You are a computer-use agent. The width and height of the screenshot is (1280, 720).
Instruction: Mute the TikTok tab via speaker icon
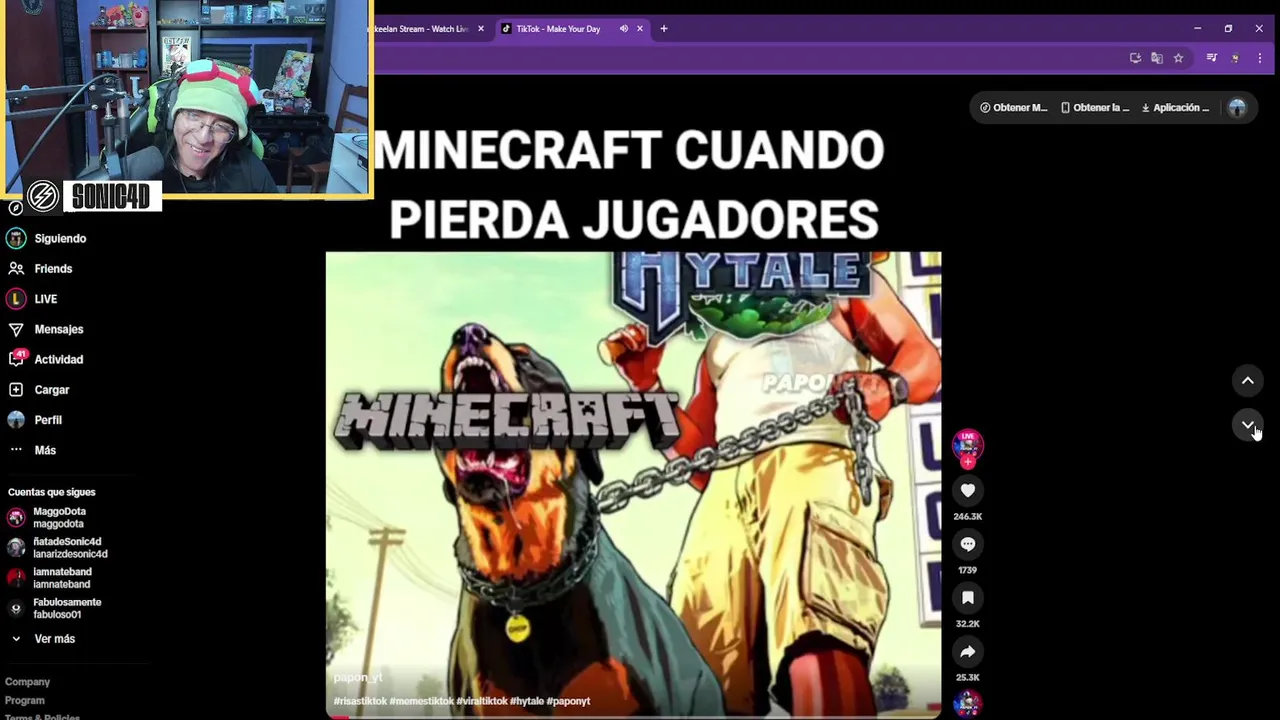pos(624,29)
